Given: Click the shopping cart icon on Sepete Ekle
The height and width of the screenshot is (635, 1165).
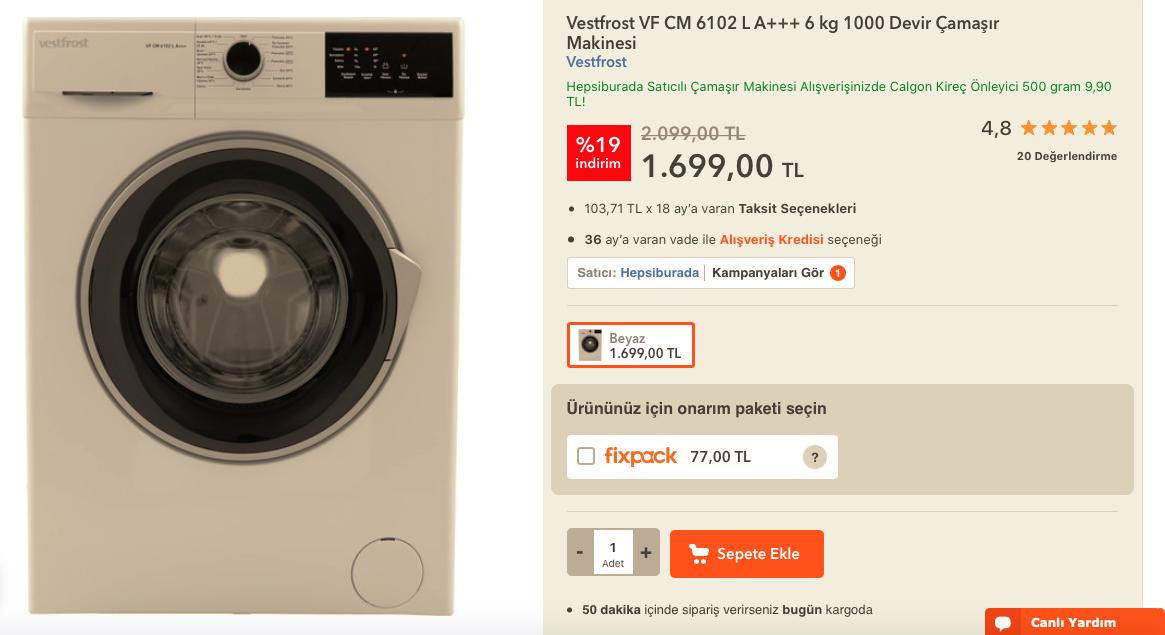Looking at the screenshot, I should [699, 554].
